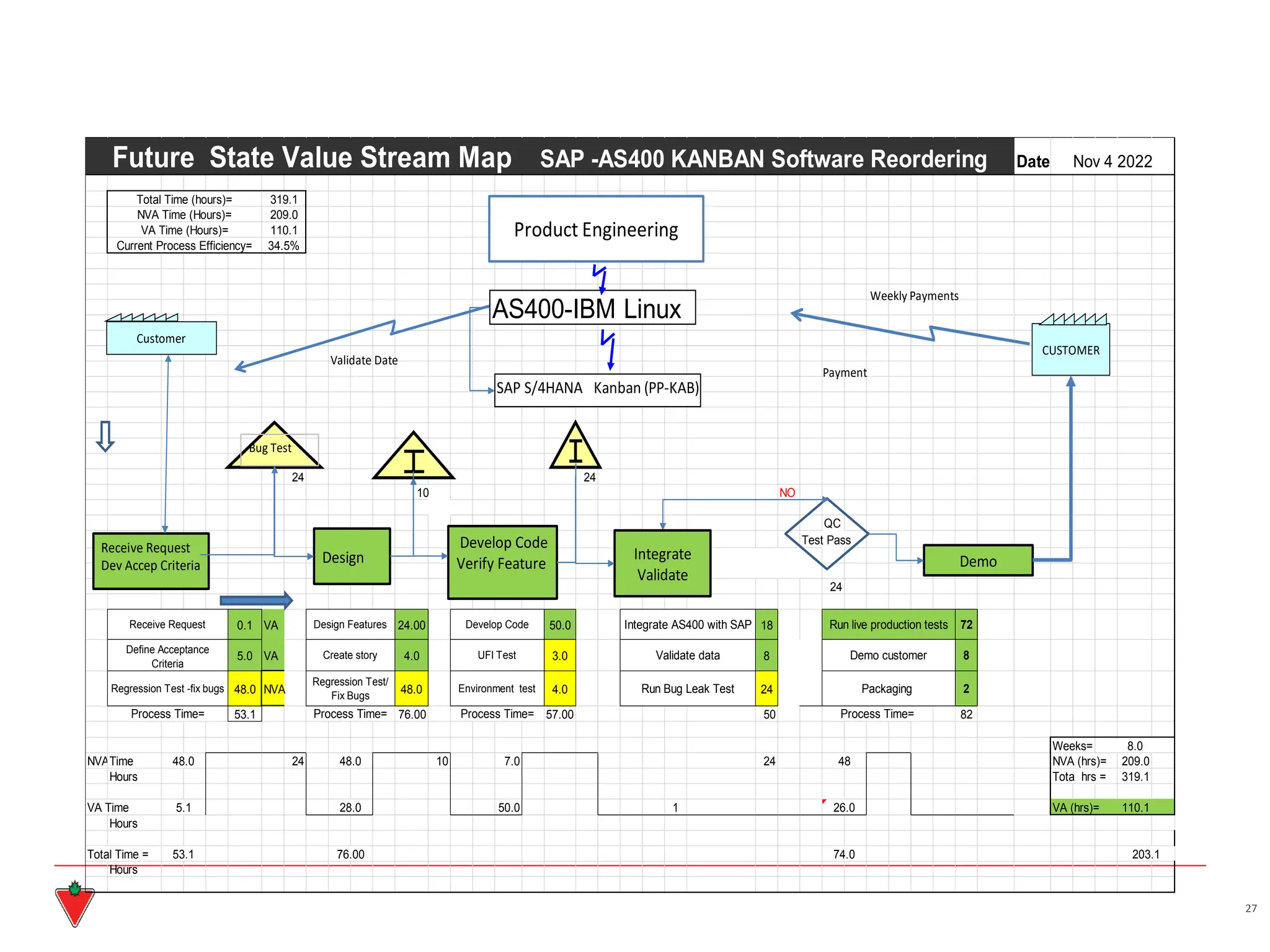This screenshot has height=952, width=1270.
Task: Click the right CUSTOMER factory box
Action: (1070, 350)
